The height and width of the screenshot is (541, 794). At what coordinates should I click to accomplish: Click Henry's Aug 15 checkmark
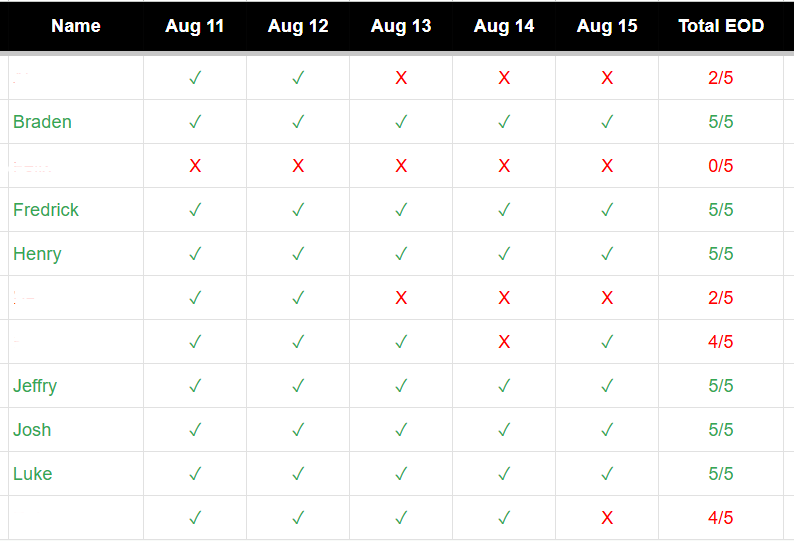[607, 254]
